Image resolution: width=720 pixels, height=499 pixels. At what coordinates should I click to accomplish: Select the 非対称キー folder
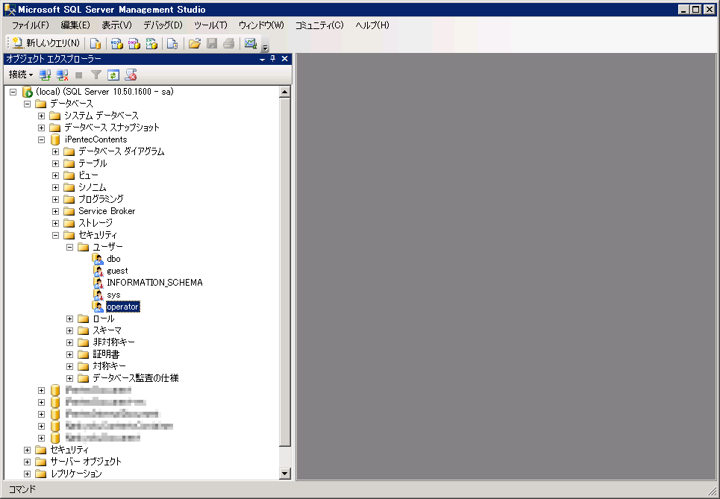113,342
